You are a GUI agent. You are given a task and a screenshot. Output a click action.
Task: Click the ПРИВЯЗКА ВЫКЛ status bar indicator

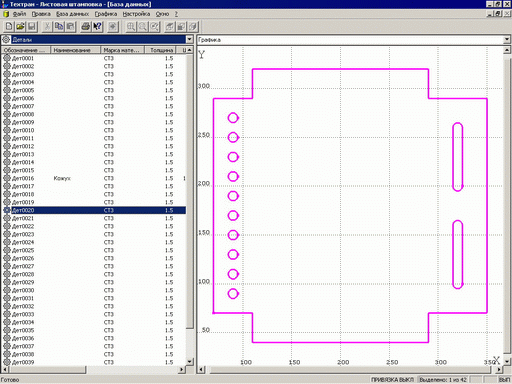click(x=392, y=380)
